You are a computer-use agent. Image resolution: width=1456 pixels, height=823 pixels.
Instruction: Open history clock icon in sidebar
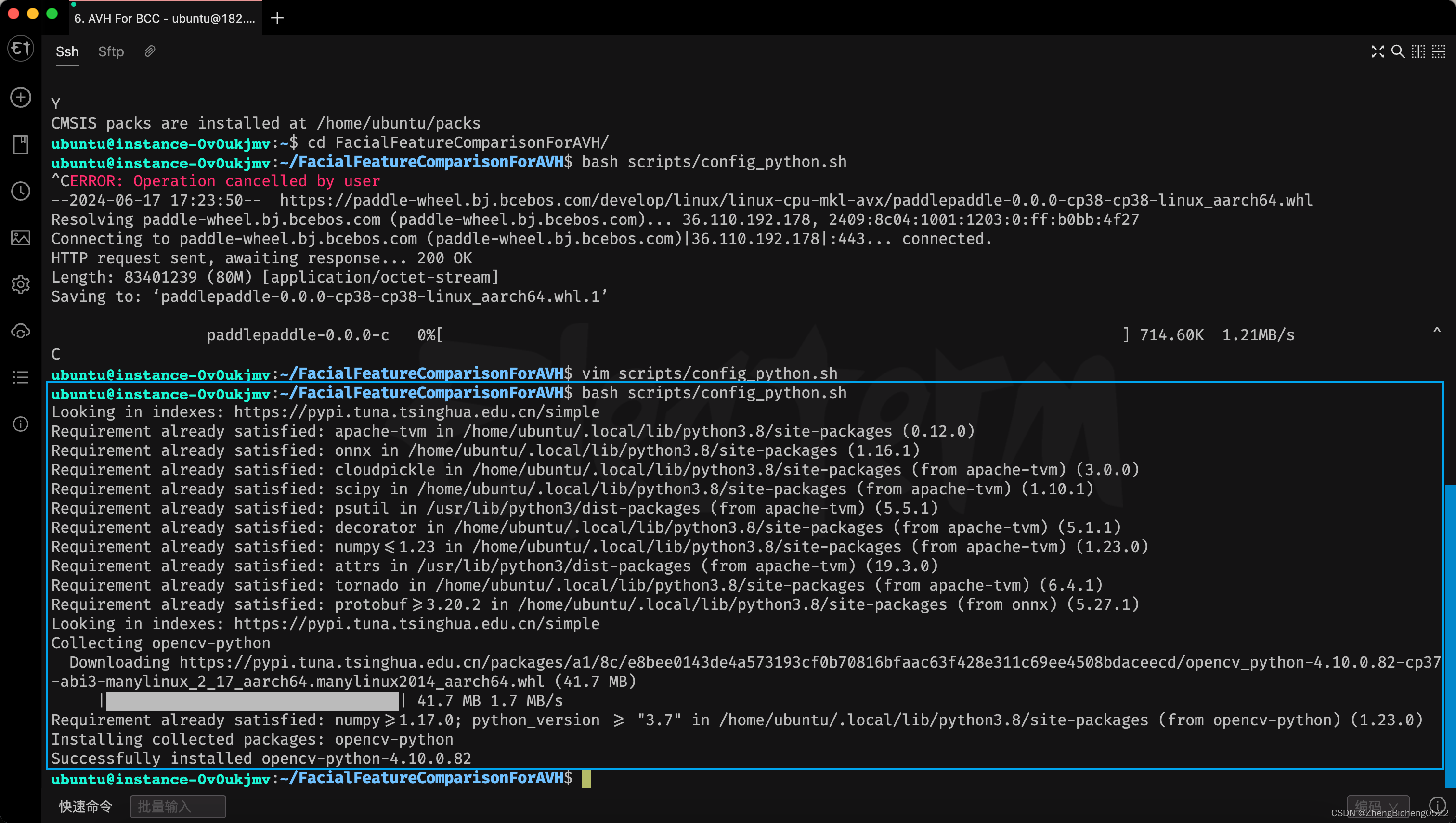21,191
